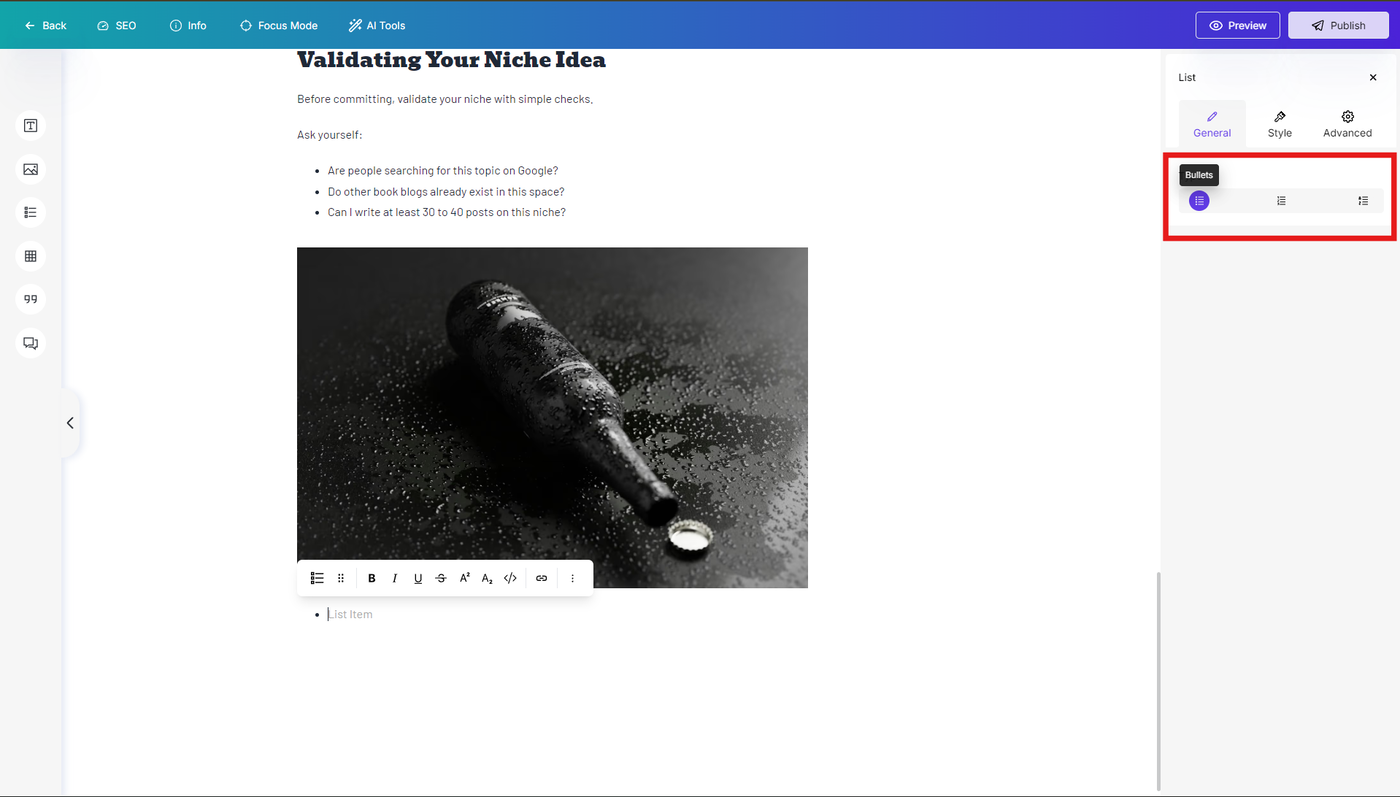The image size is (1400, 797).
Task: Open more options in floating toolbar
Action: pyautogui.click(x=572, y=578)
